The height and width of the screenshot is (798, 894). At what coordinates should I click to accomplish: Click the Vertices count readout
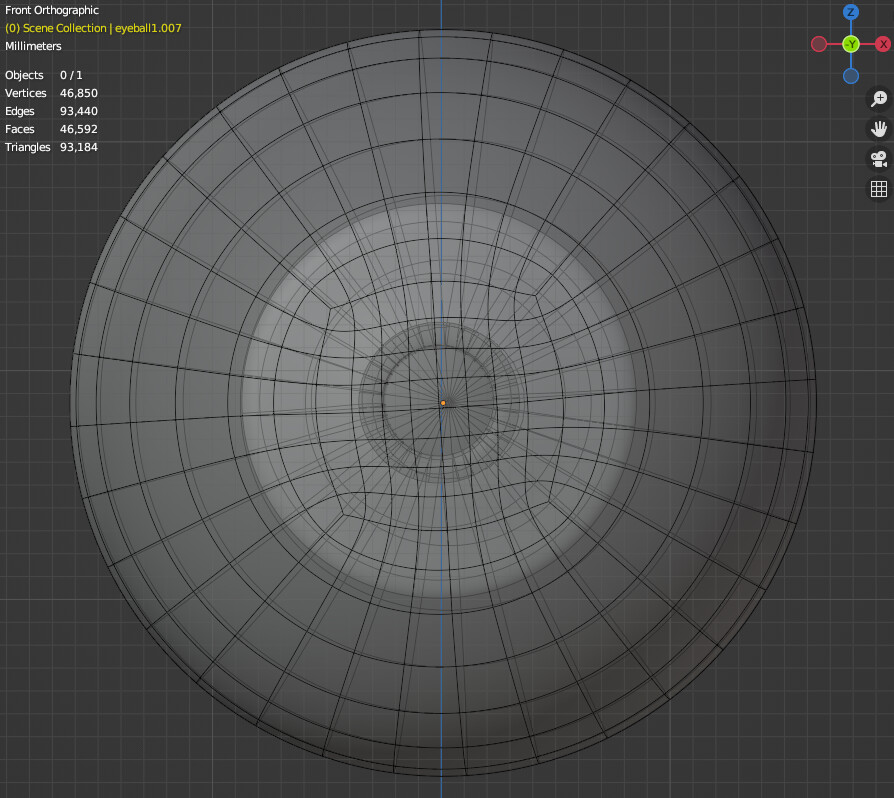[50, 93]
